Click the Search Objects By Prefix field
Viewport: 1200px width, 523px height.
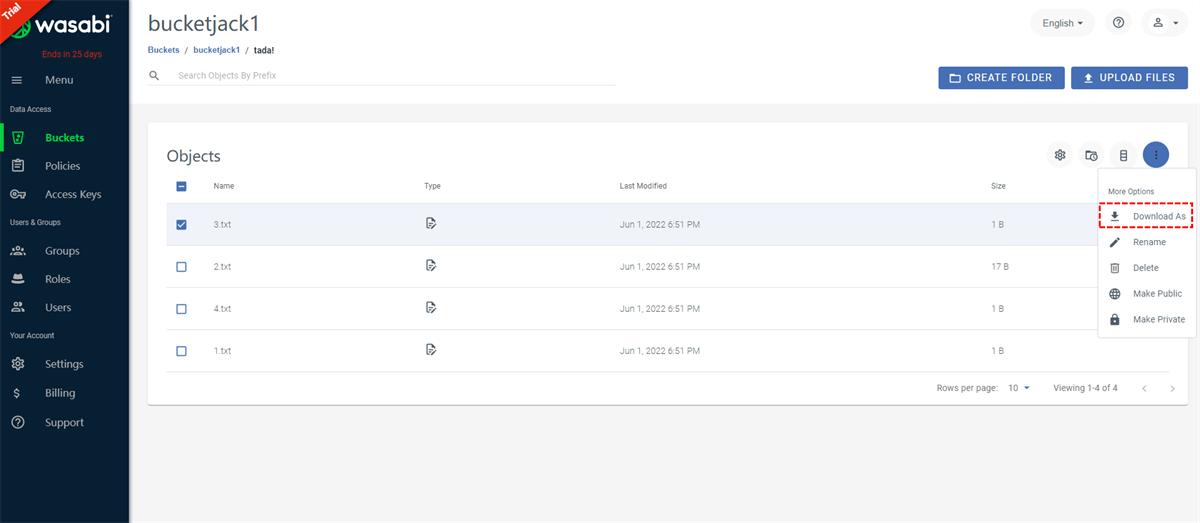[396, 76]
